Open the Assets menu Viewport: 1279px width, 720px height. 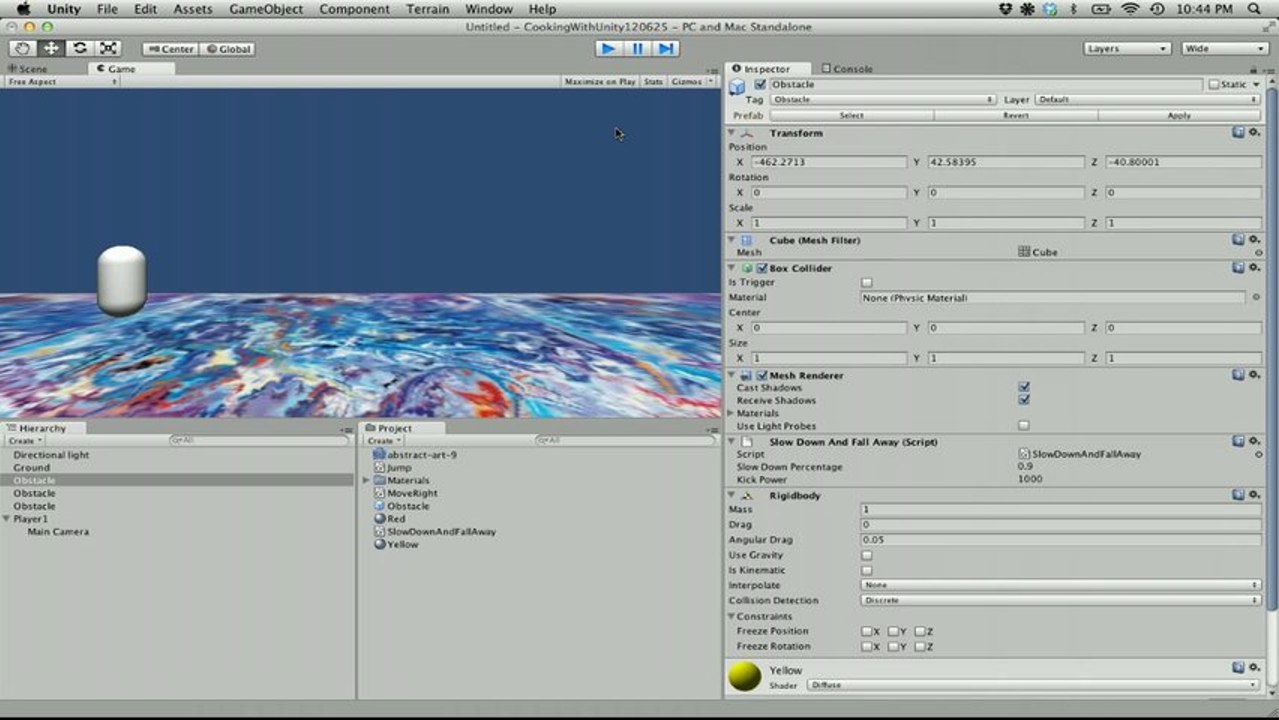pos(193,9)
